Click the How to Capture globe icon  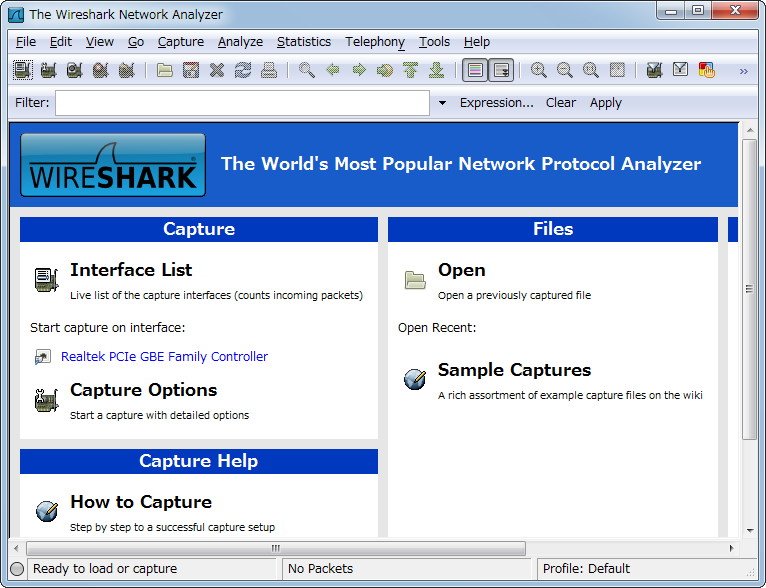click(47, 511)
